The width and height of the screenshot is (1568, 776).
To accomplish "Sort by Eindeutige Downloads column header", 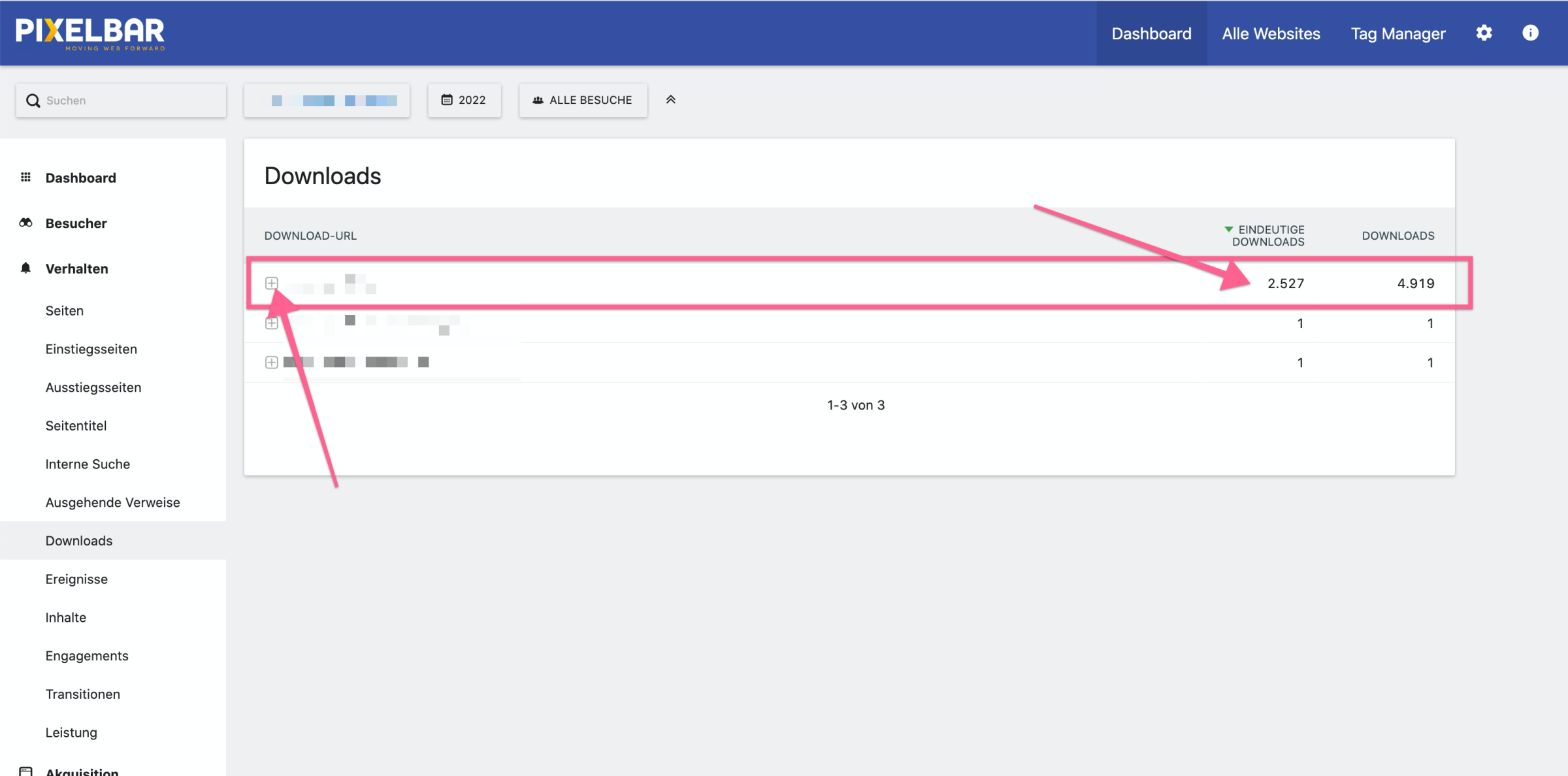I will coord(1267,236).
